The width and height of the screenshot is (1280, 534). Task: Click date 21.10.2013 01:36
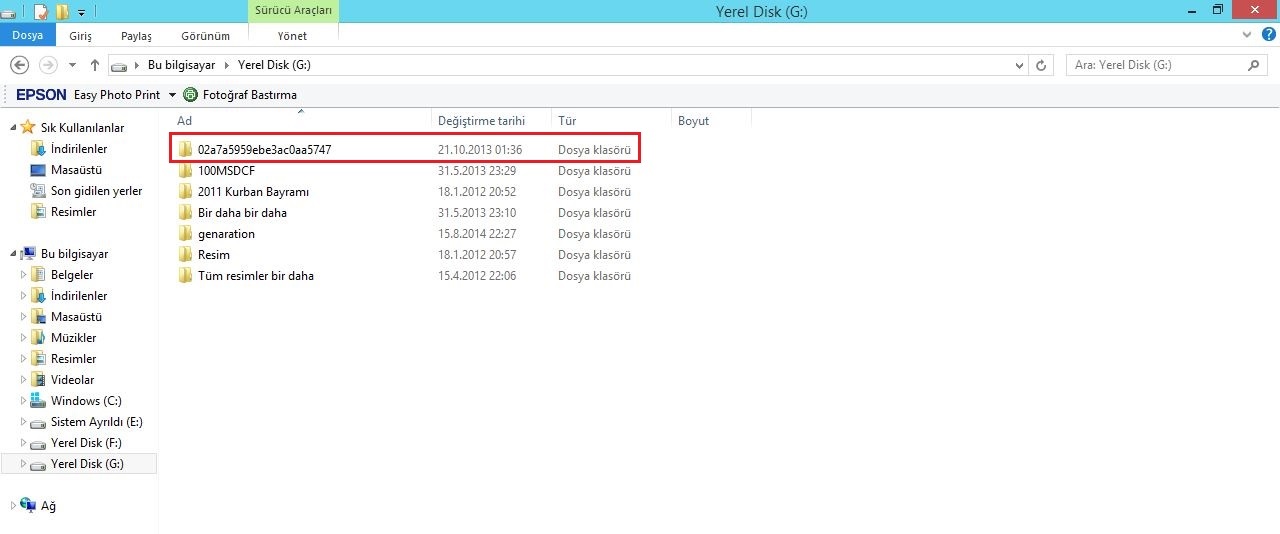pyautogui.click(x=480, y=149)
